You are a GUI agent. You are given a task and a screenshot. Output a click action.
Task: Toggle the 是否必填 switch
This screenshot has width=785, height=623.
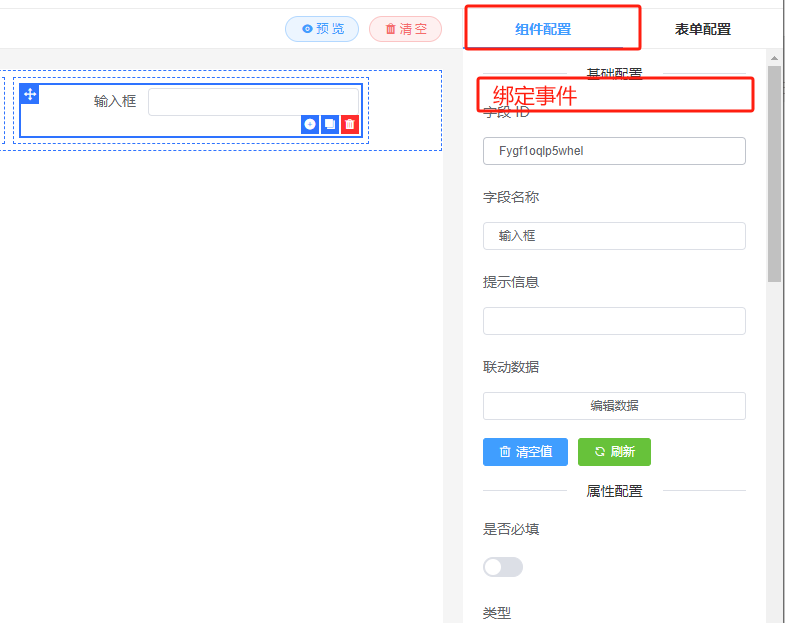point(503,567)
